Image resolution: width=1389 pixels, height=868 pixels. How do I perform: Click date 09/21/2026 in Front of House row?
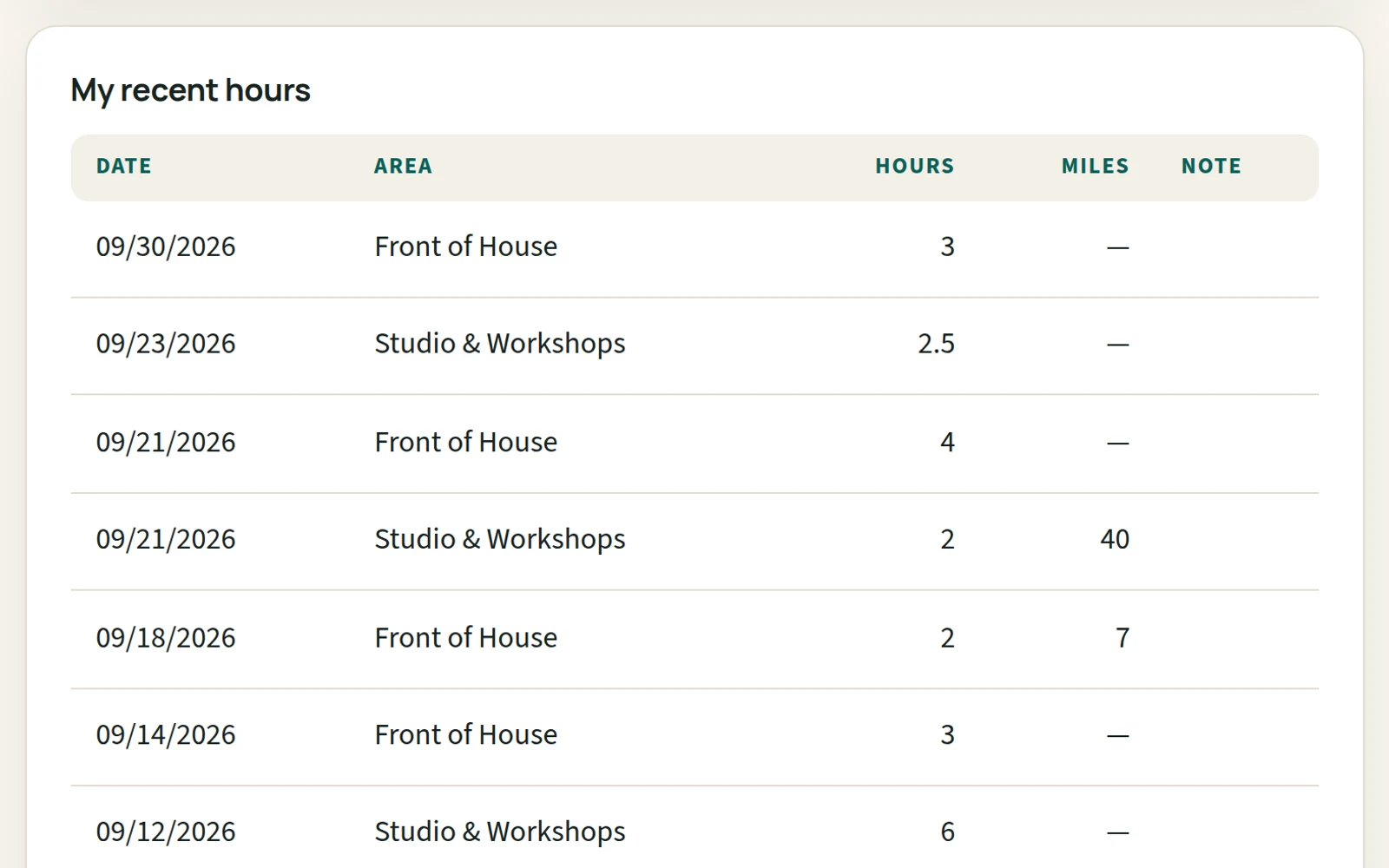click(166, 443)
